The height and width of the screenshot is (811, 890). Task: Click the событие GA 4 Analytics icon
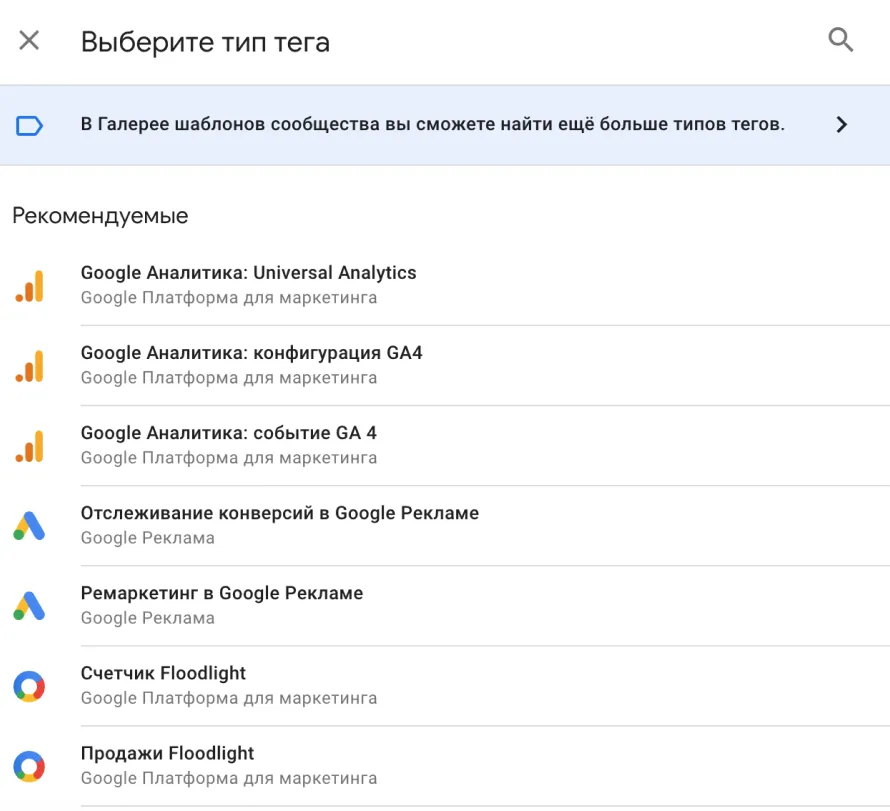click(x=30, y=446)
